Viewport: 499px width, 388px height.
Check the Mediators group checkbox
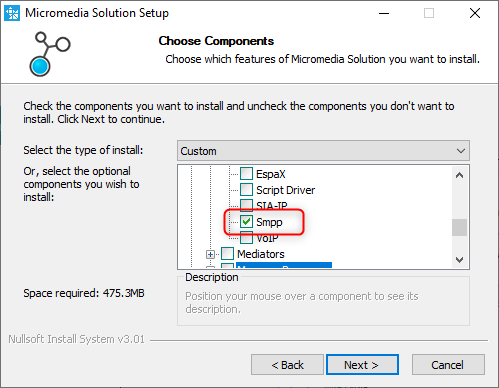tap(227, 254)
